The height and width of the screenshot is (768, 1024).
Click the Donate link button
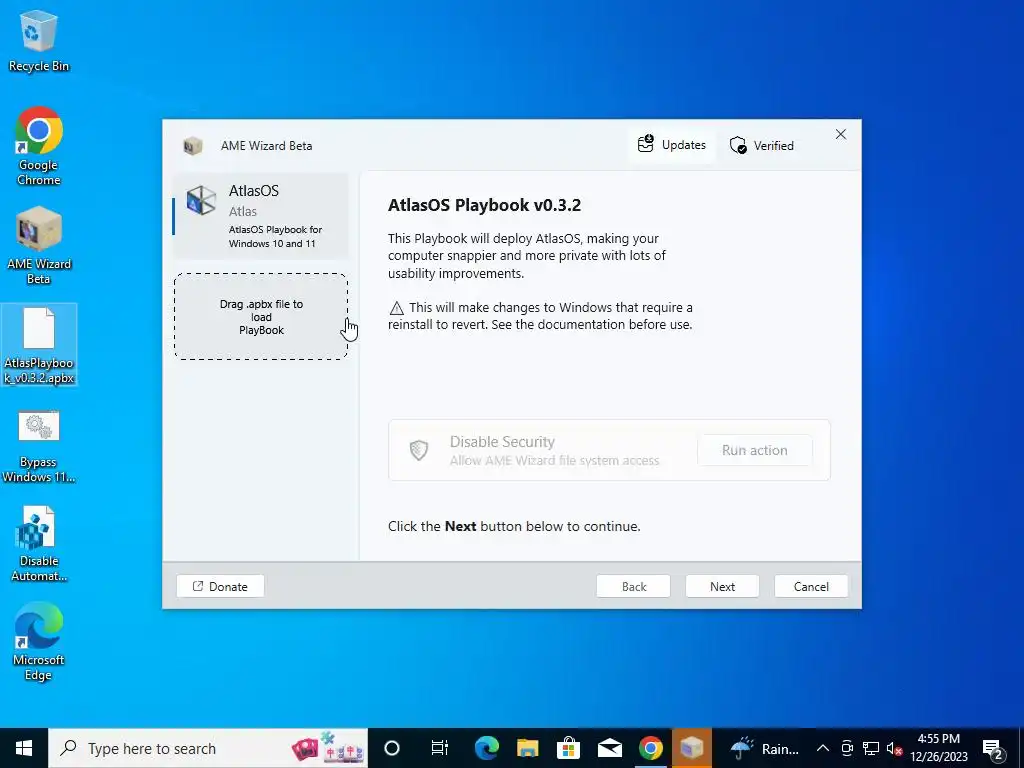(x=220, y=586)
